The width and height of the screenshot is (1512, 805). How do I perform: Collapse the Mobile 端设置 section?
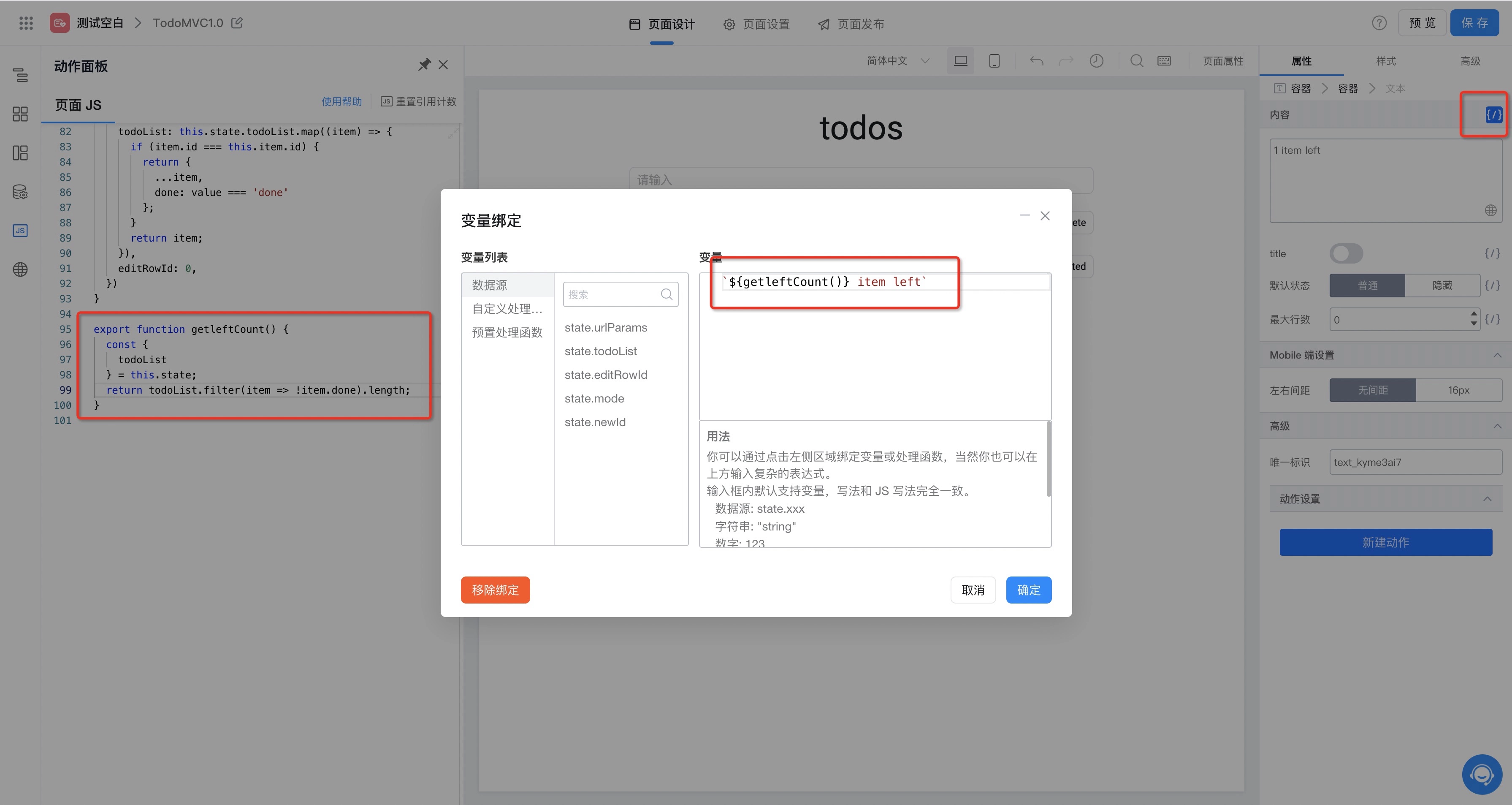point(1497,355)
